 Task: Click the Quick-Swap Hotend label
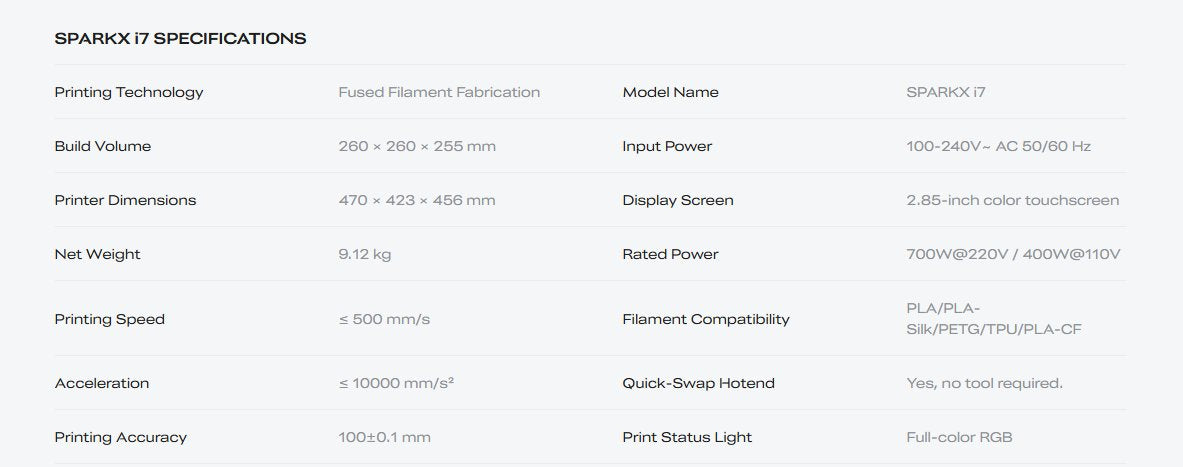coord(698,383)
